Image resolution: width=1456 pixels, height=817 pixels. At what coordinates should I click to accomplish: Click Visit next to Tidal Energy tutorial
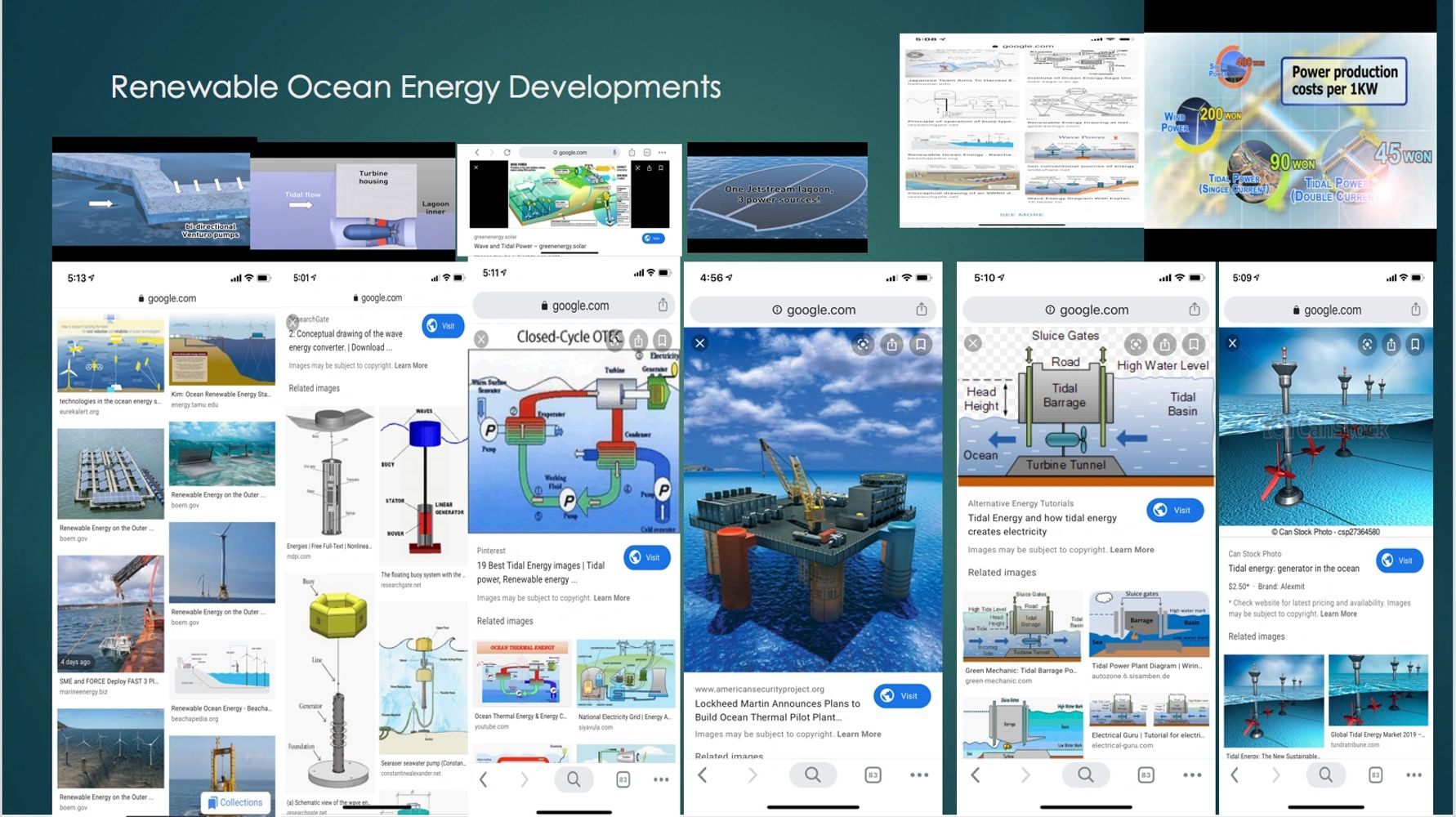[1174, 511]
